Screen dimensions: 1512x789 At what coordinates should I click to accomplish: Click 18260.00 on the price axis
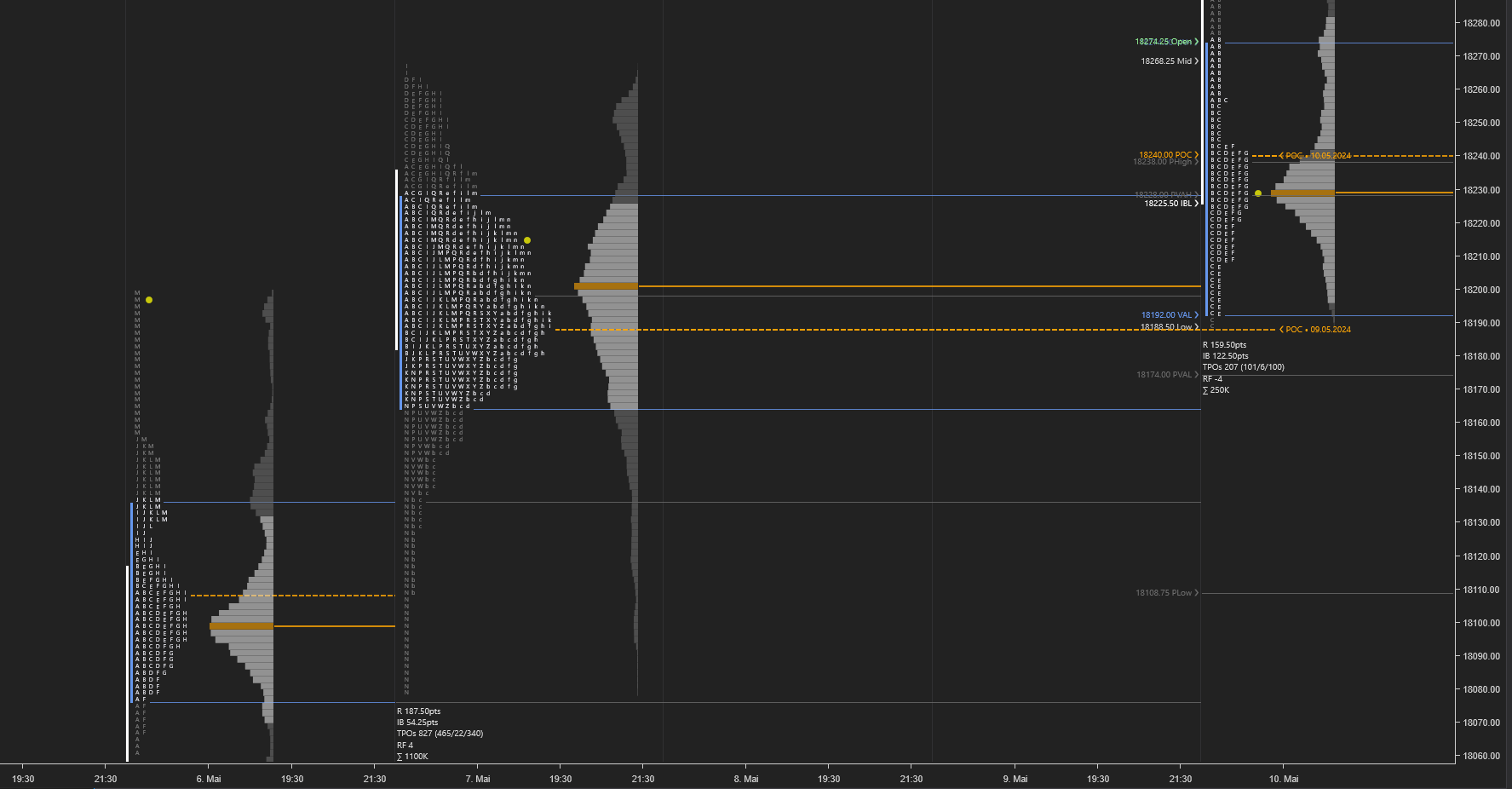[1481, 89]
